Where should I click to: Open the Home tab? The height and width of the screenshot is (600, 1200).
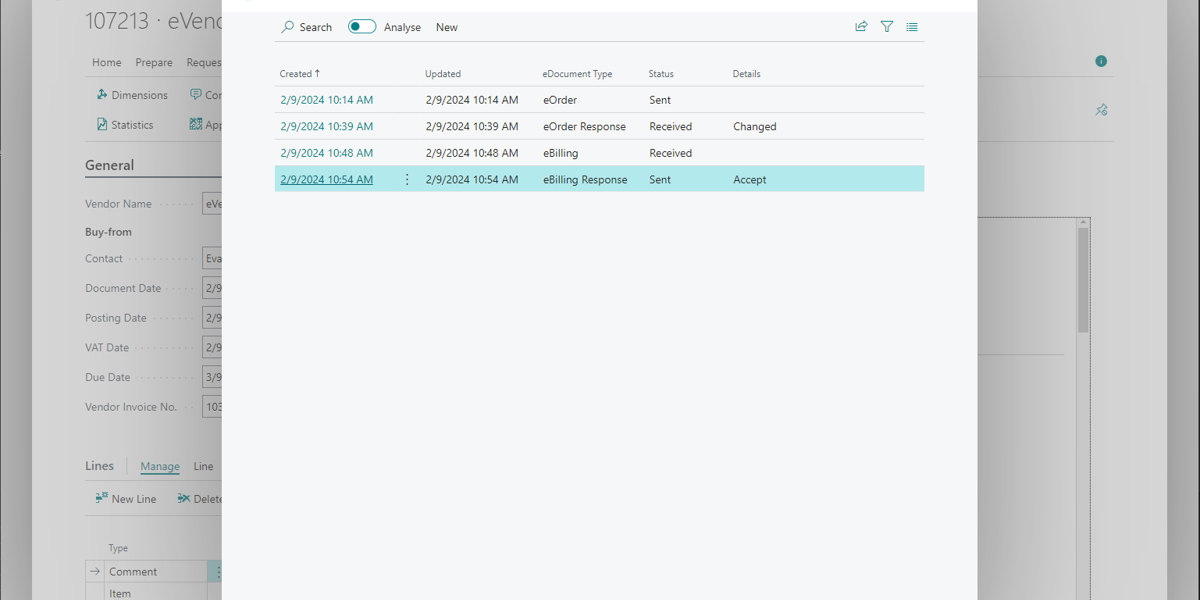coord(107,62)
